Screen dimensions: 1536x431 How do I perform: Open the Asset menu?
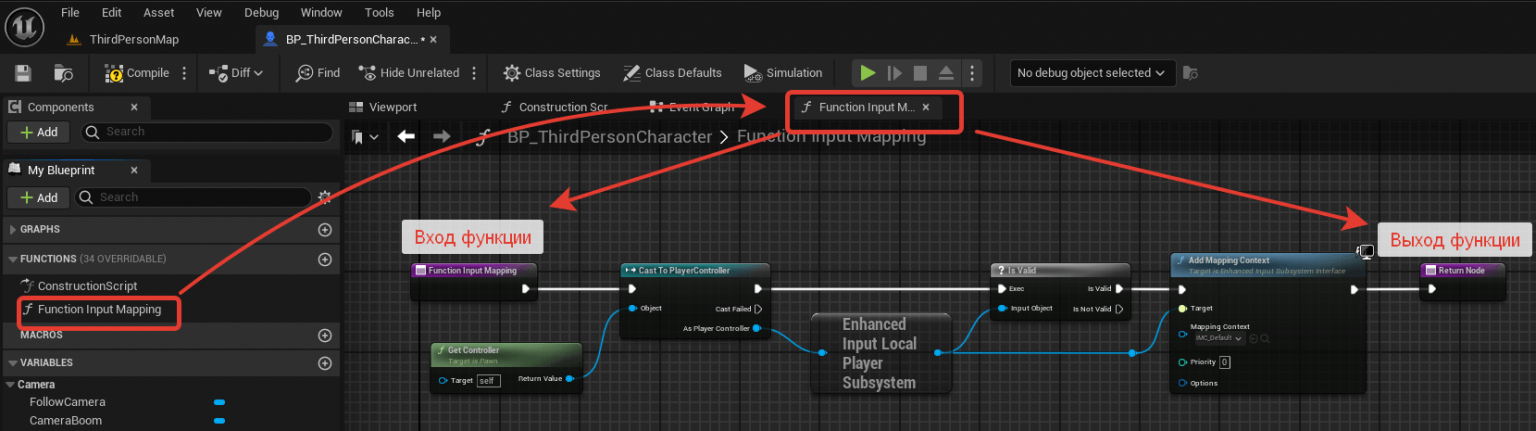pos(159,13)
